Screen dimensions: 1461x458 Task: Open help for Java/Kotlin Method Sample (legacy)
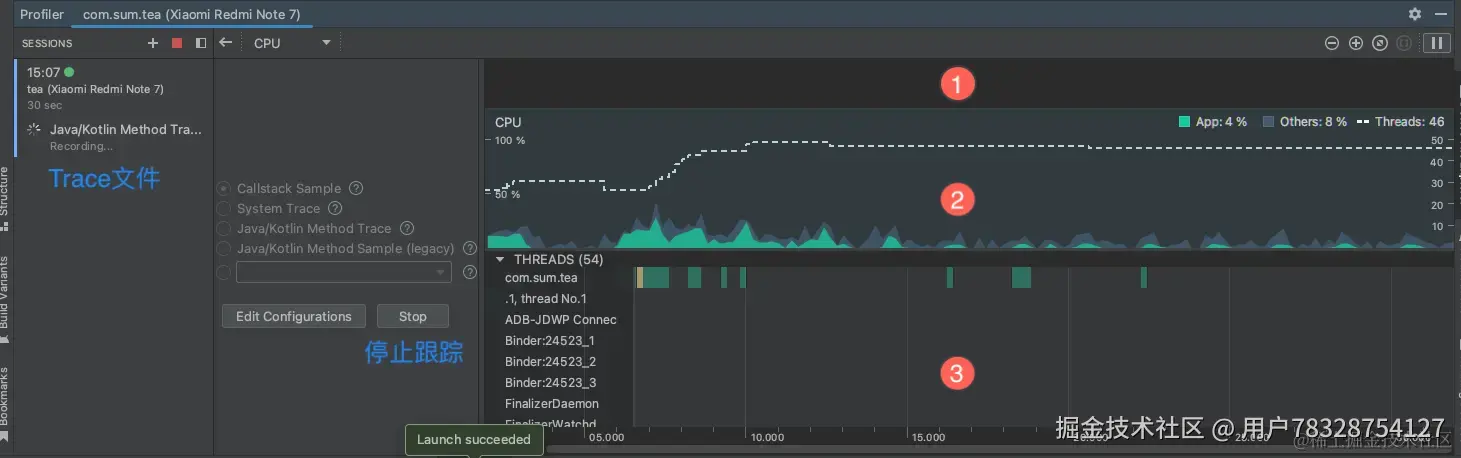click(x=469, y=248)
